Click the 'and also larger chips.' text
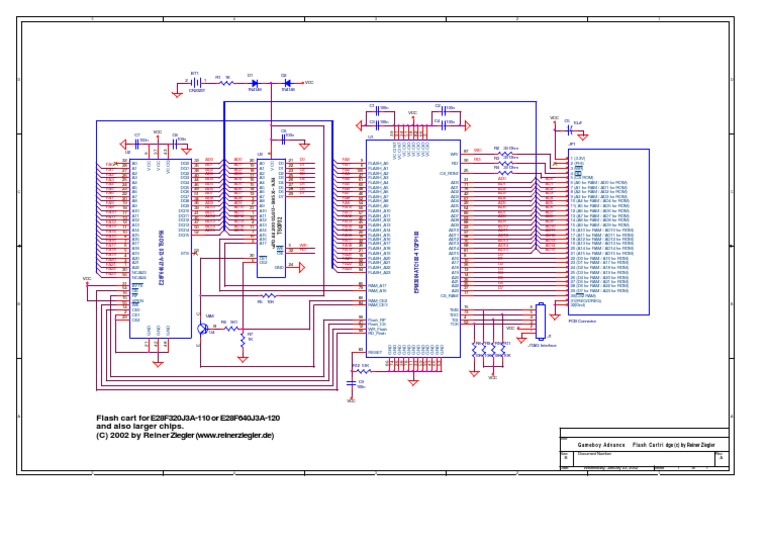The height and width of the screenshot is (544, 768). coord(140,426)
